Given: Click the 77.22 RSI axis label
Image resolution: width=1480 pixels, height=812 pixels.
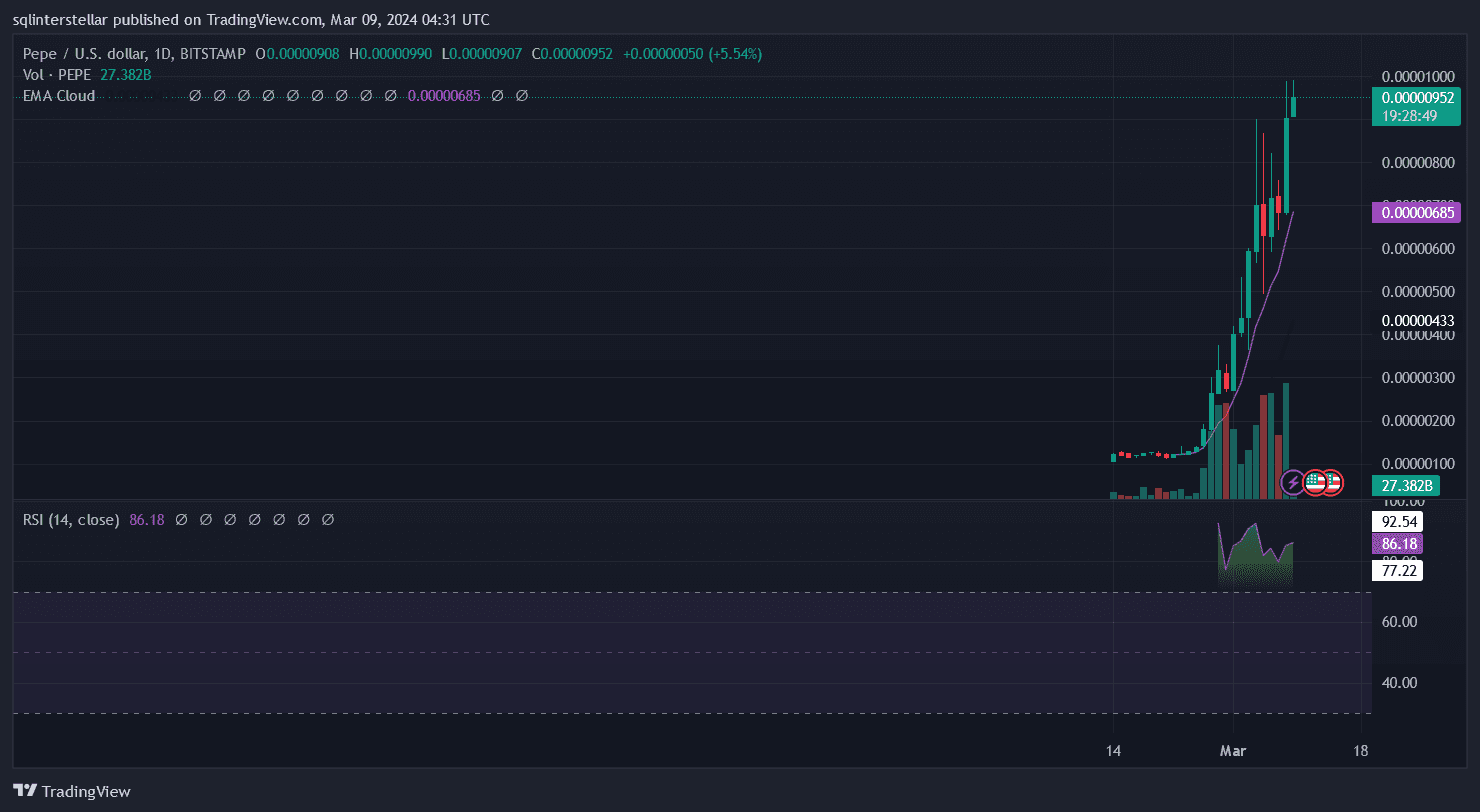Looking at the screenshot, I should tap(1398, 570).
